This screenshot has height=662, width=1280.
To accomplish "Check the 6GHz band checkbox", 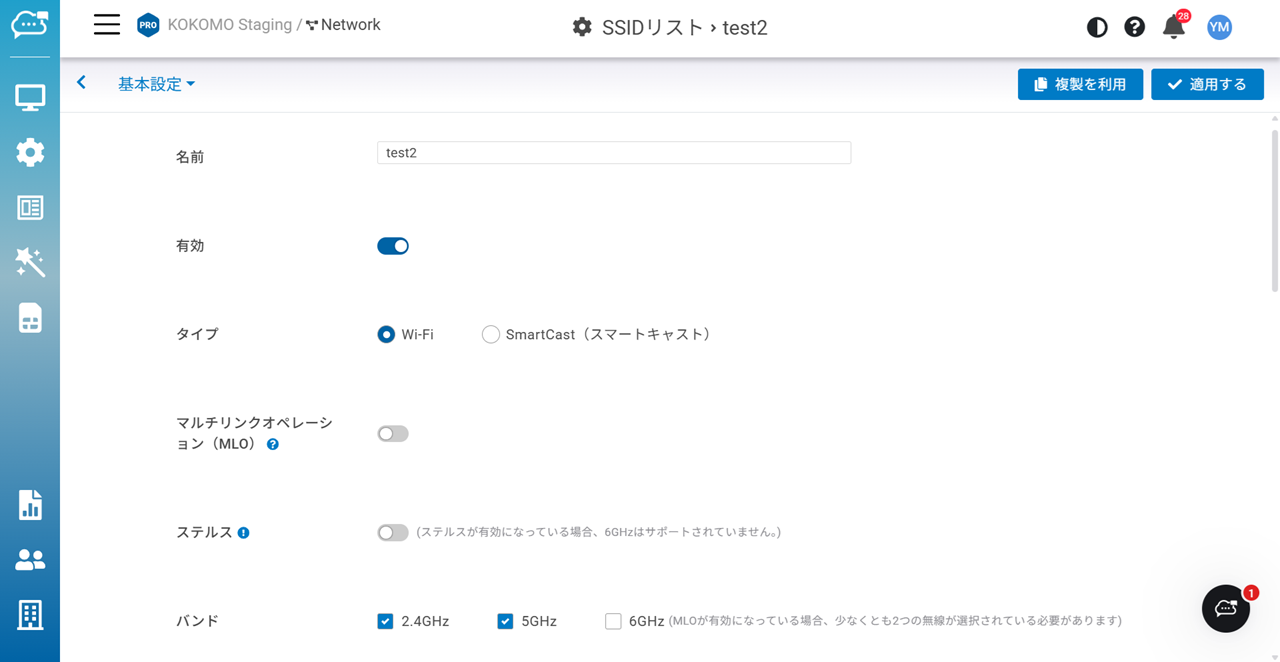I will (x=613, y=621).
